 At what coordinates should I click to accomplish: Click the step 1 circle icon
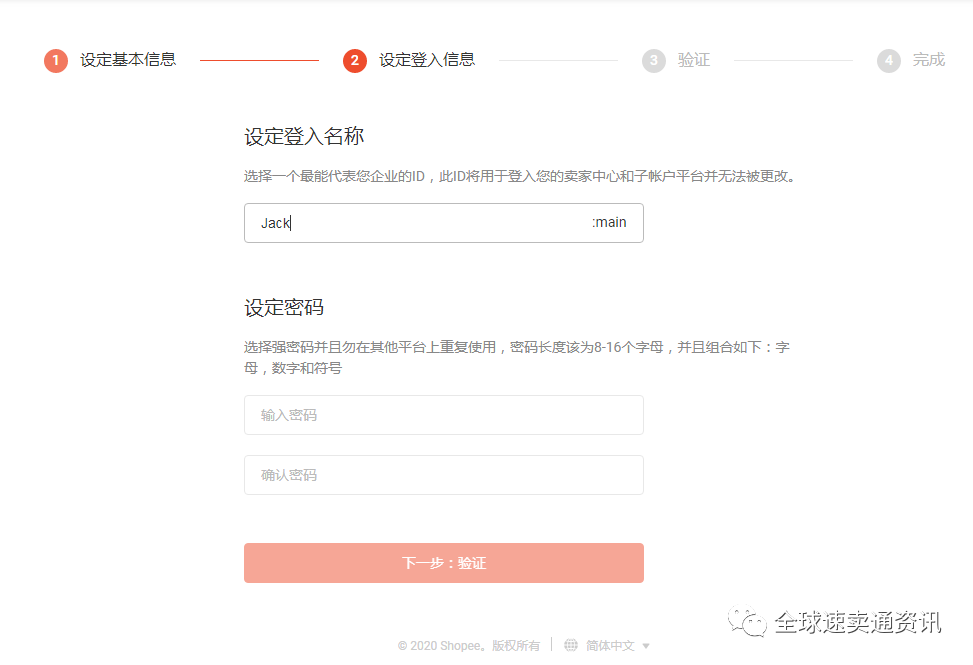point(56,61)
